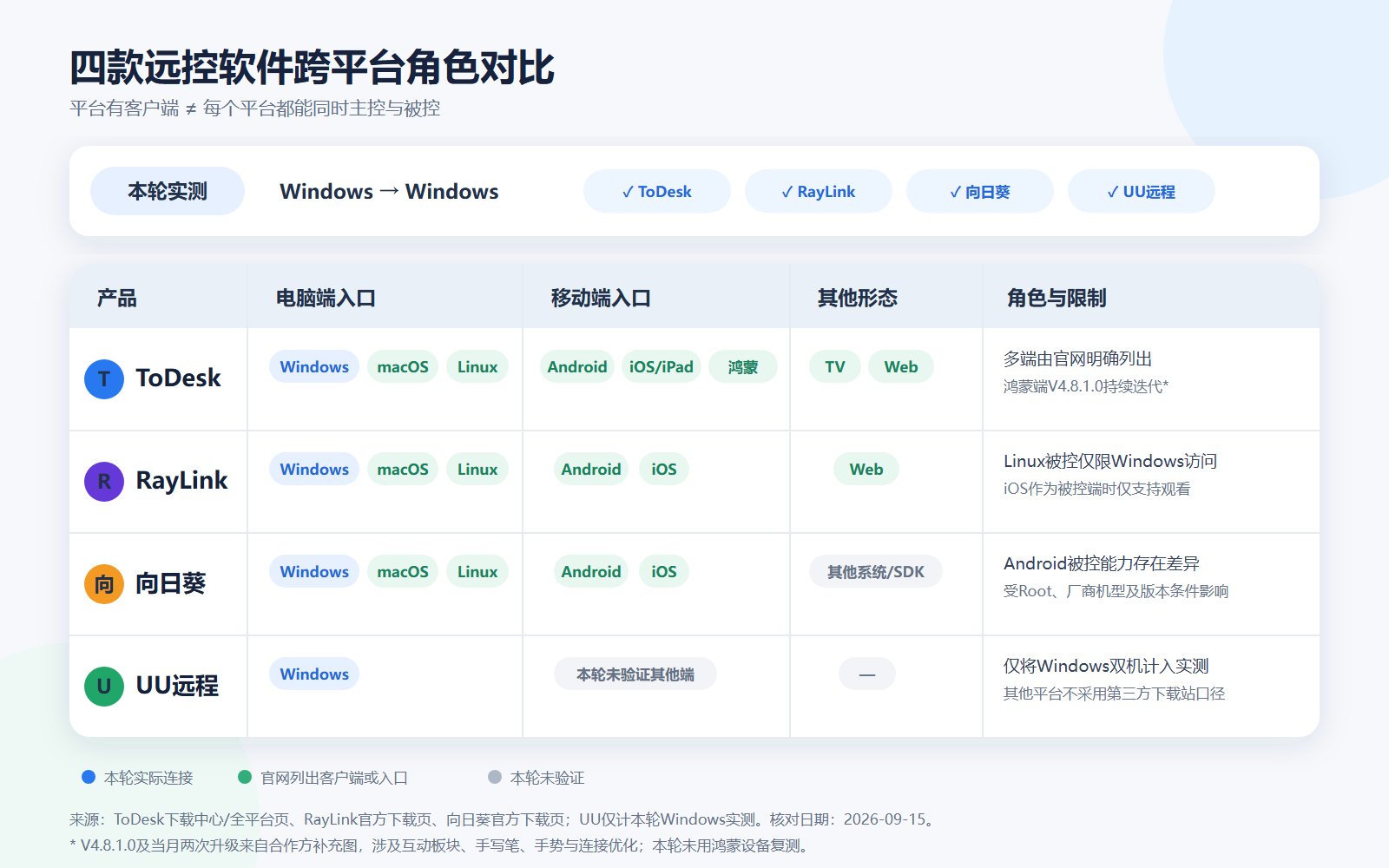Screen dimensions: 1389x868
Task: Click the note 受Root、厂商机型及版本条件影响
Action: (x=1116, y=591)
